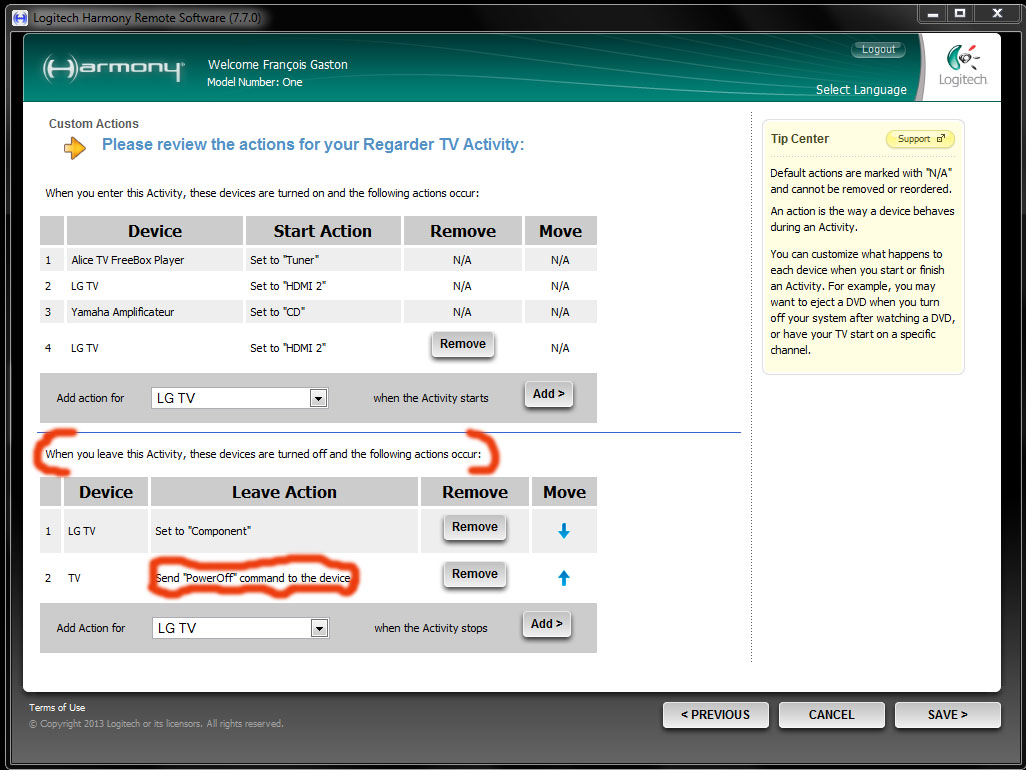The width and height of the screenshot is (1026, 770).
Task: Go back with the PREVIOUS button
Action: 715,715
